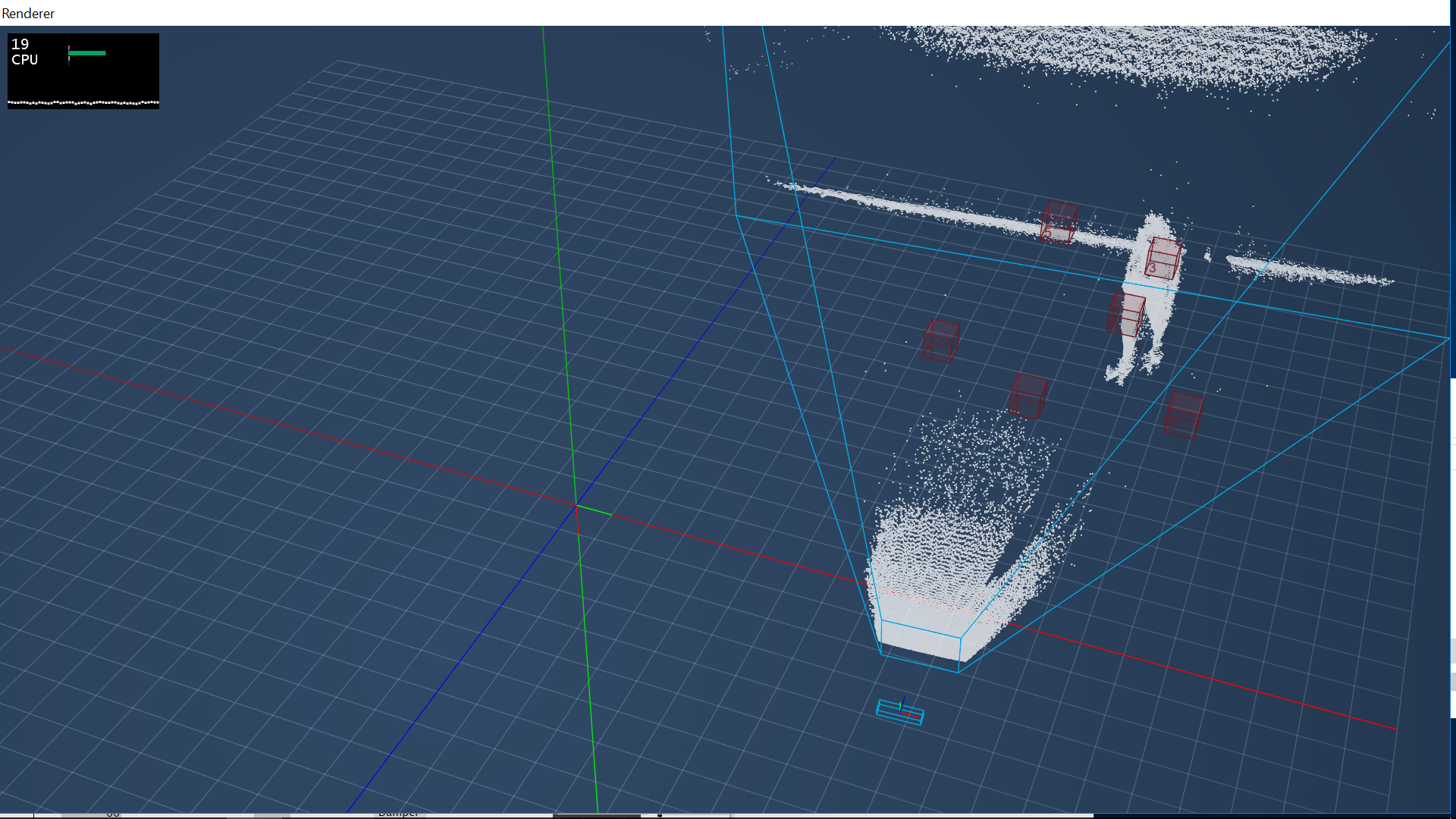Click the Renderer window title
This screenshot has width=1456, height=819.
[x=28, y=14]
